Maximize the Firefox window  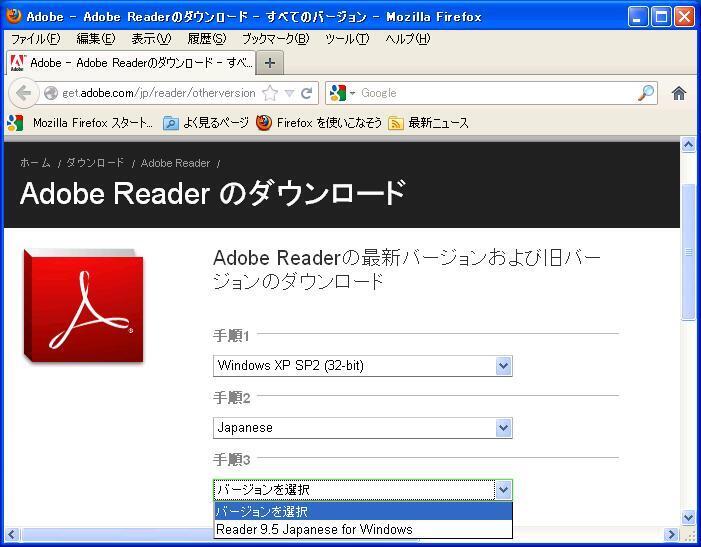pyautogui.click(x=661, y=17)
